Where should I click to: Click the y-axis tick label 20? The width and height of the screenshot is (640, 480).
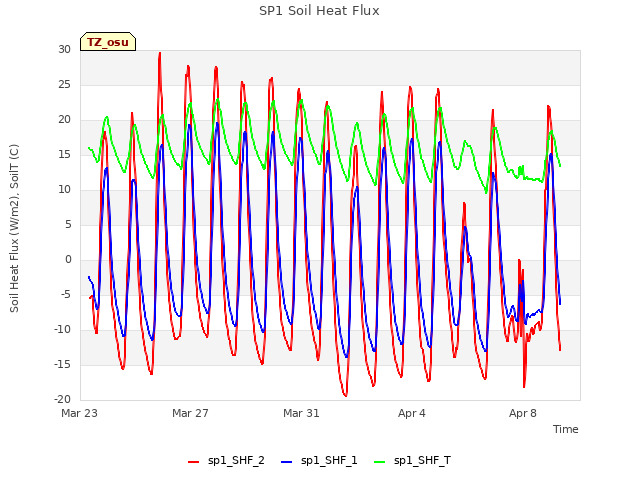coord(64,120)
